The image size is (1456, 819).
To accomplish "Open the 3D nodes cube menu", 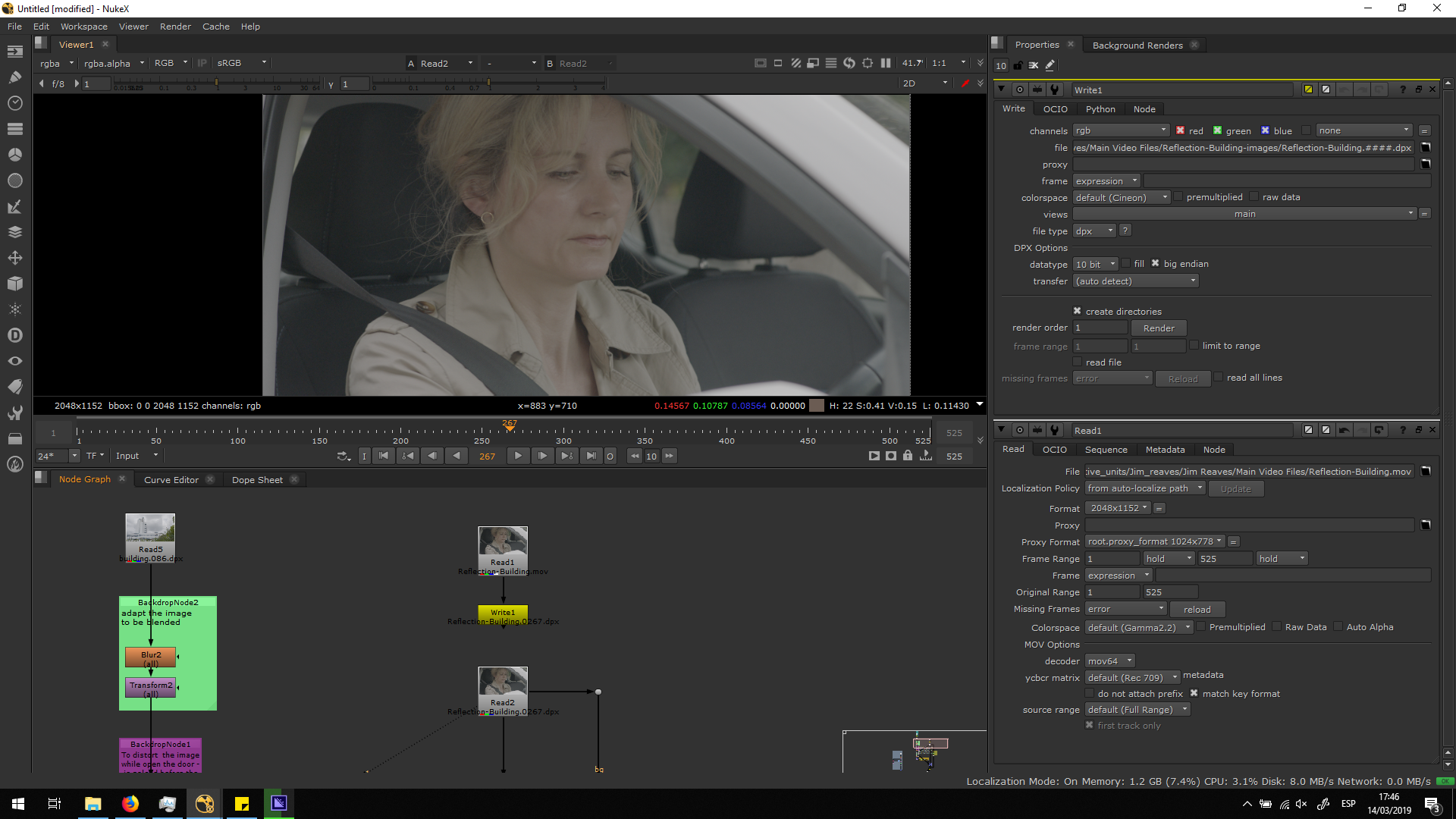I will tap(14, 284).
